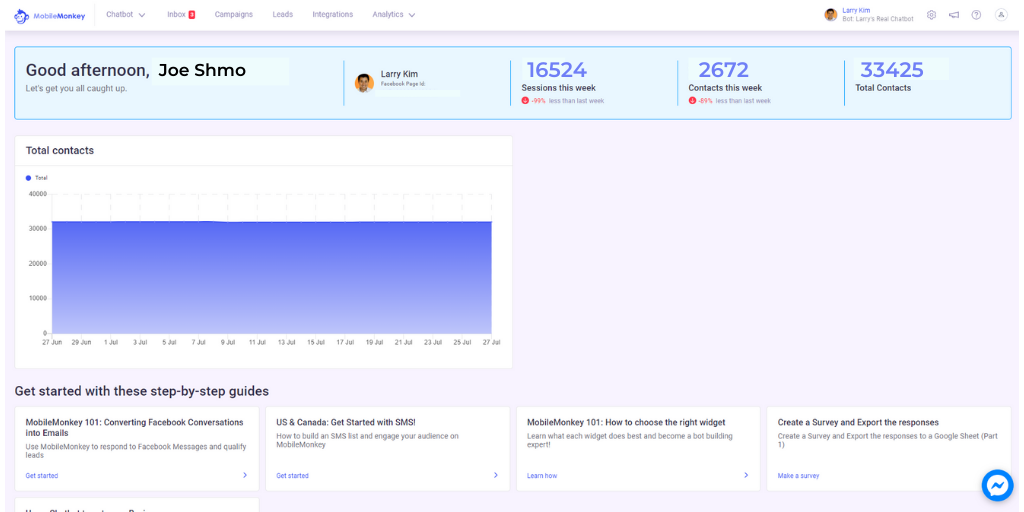Click the 17 Jul axis label
Image resolution: width=1024 pixels, height=512 pixels.
pos(344,342)
